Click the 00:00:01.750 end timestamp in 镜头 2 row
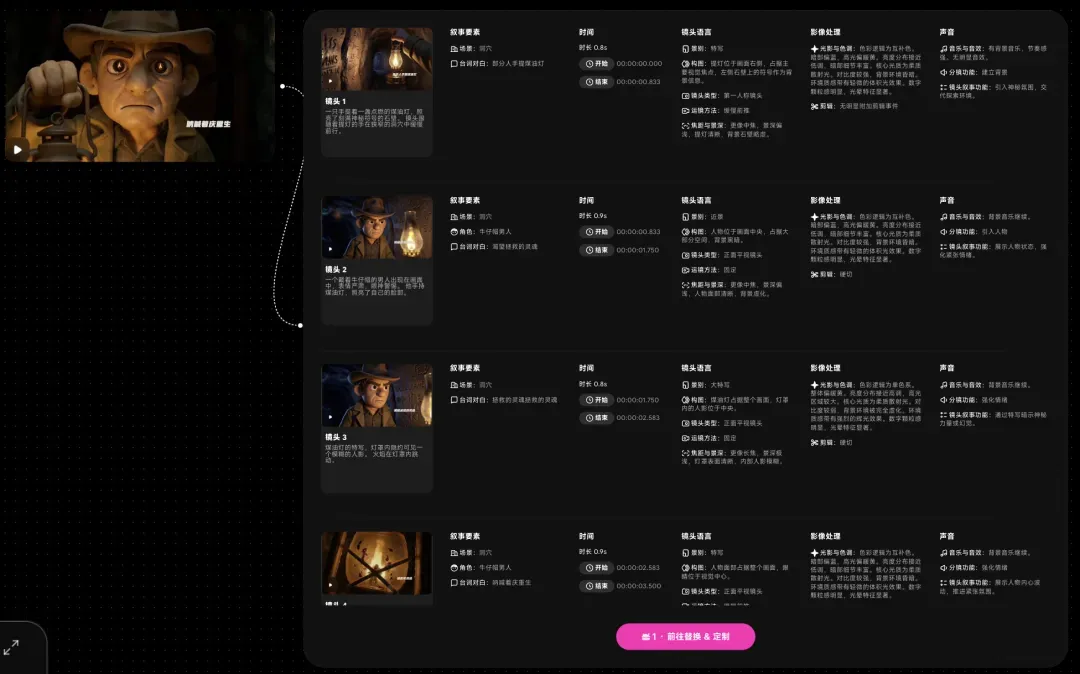 (x=638, y=250)
